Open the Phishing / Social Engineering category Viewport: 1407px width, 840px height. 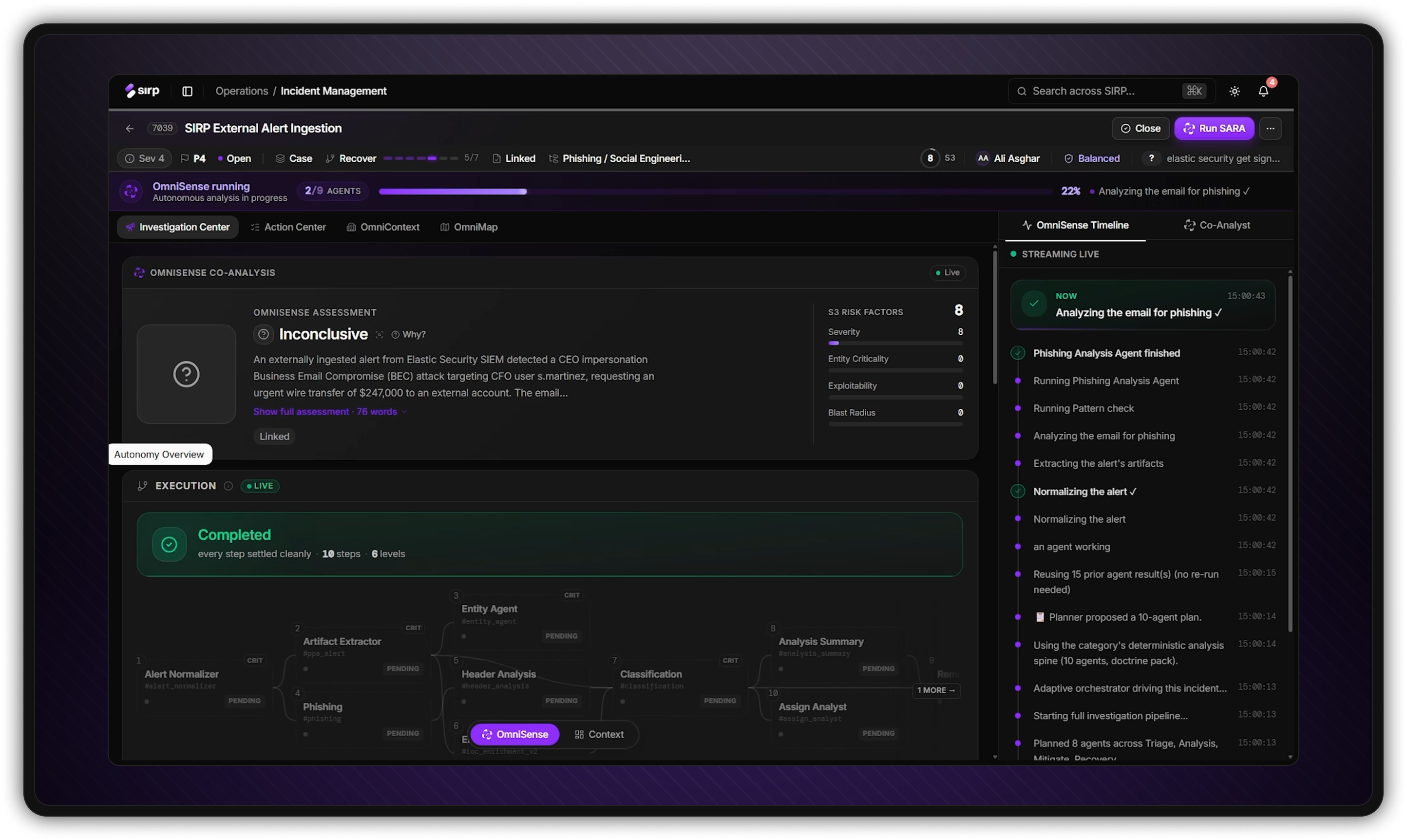(619, 158)
